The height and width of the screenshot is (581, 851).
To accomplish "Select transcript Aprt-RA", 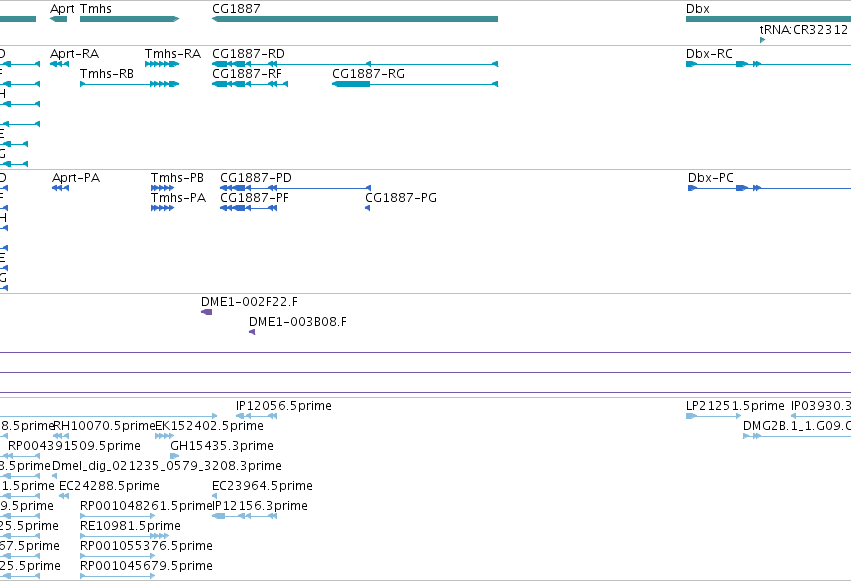I will click(74, 54).
